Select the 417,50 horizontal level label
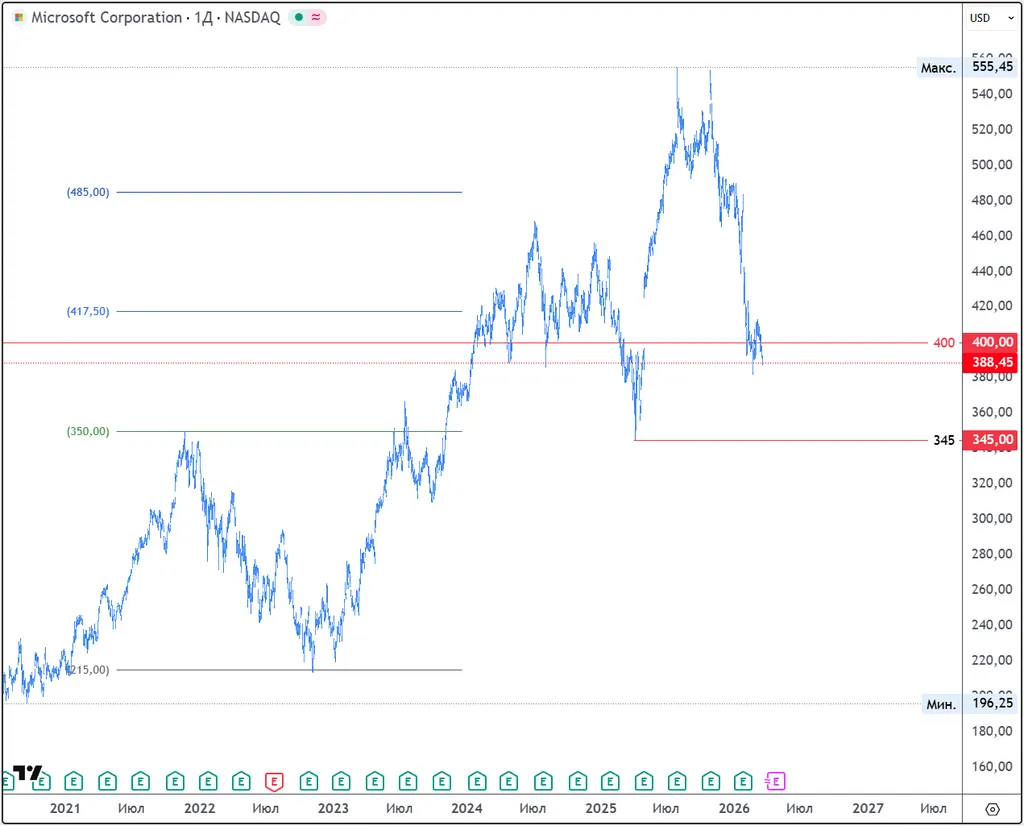The width and height of the screenshot is (1024, 826). pyautogui.click(x=88, y=311)
